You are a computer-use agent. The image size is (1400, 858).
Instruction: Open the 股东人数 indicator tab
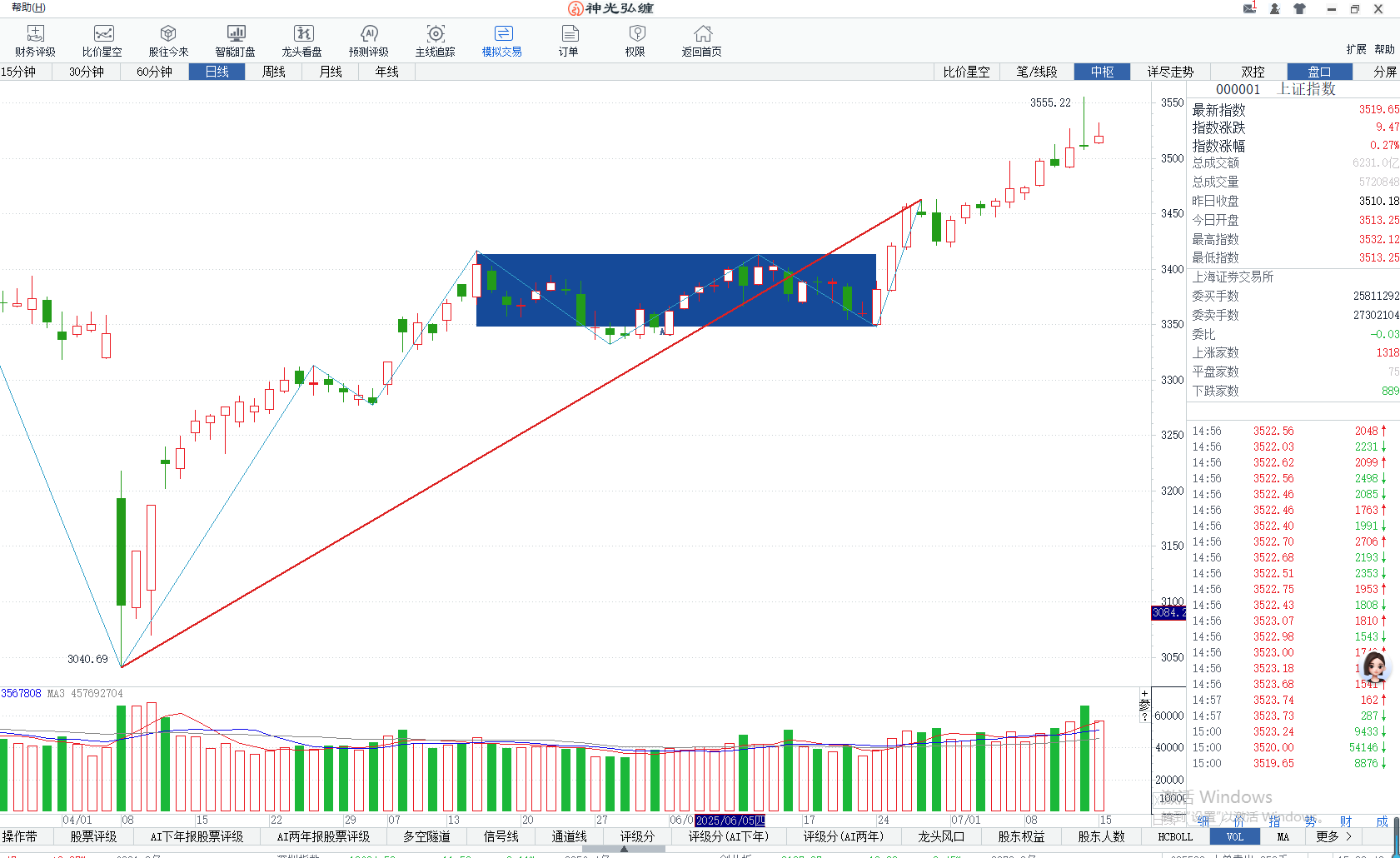(1101, 836)
